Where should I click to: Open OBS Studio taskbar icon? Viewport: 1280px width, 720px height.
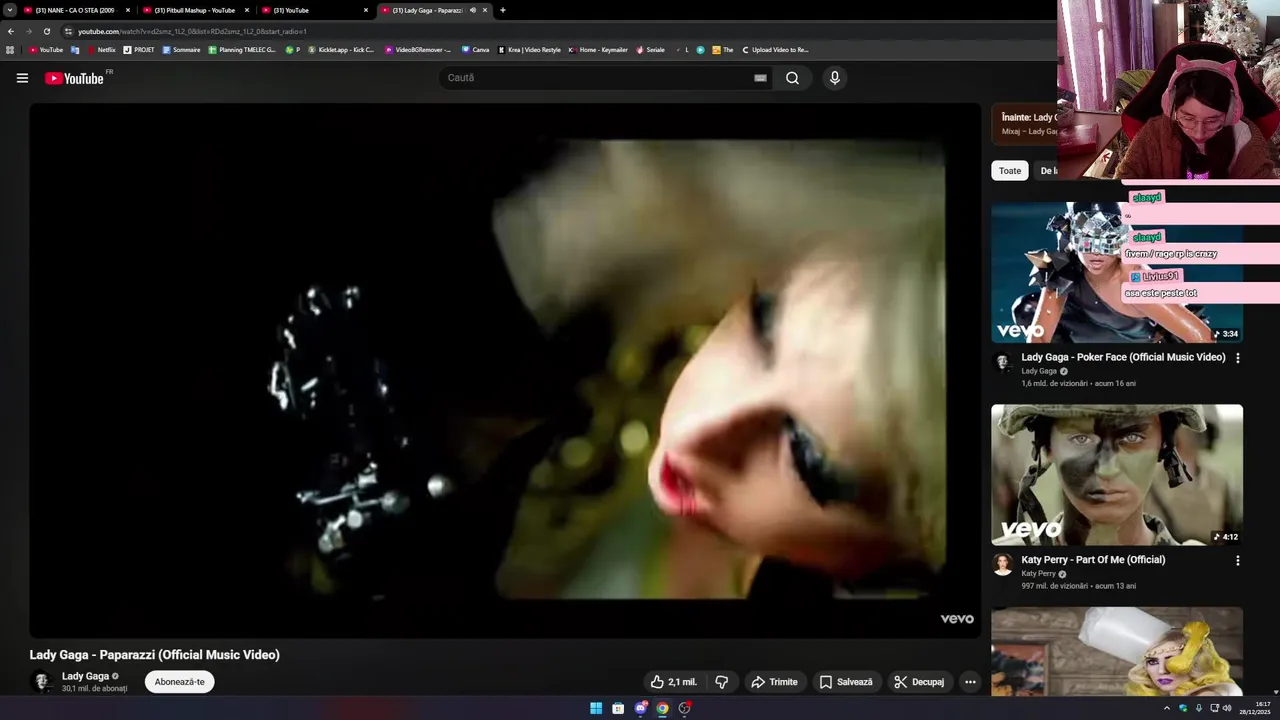tap(684, 708)
